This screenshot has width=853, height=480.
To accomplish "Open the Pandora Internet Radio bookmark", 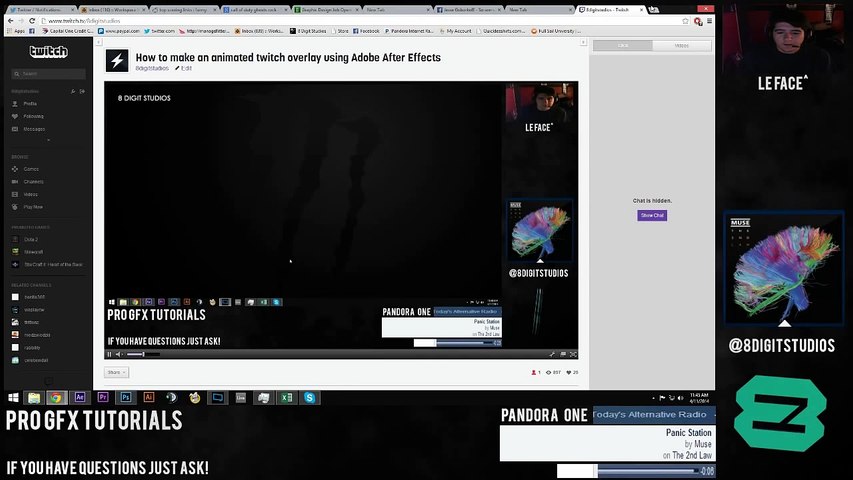I will tap(409, 31).
